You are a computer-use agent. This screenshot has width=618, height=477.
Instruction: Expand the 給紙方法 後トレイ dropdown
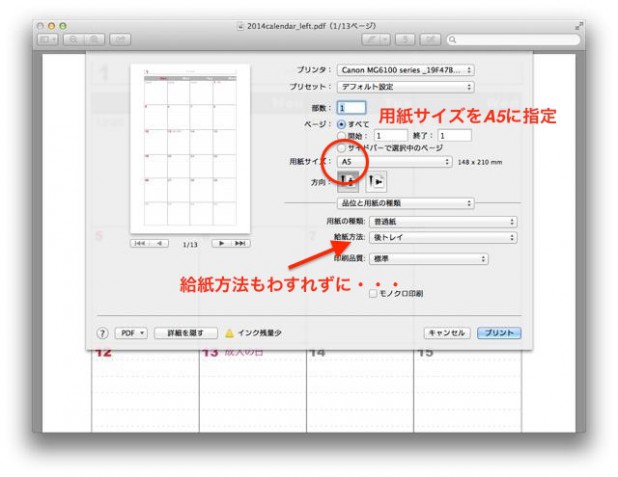(x=439, y=237)
